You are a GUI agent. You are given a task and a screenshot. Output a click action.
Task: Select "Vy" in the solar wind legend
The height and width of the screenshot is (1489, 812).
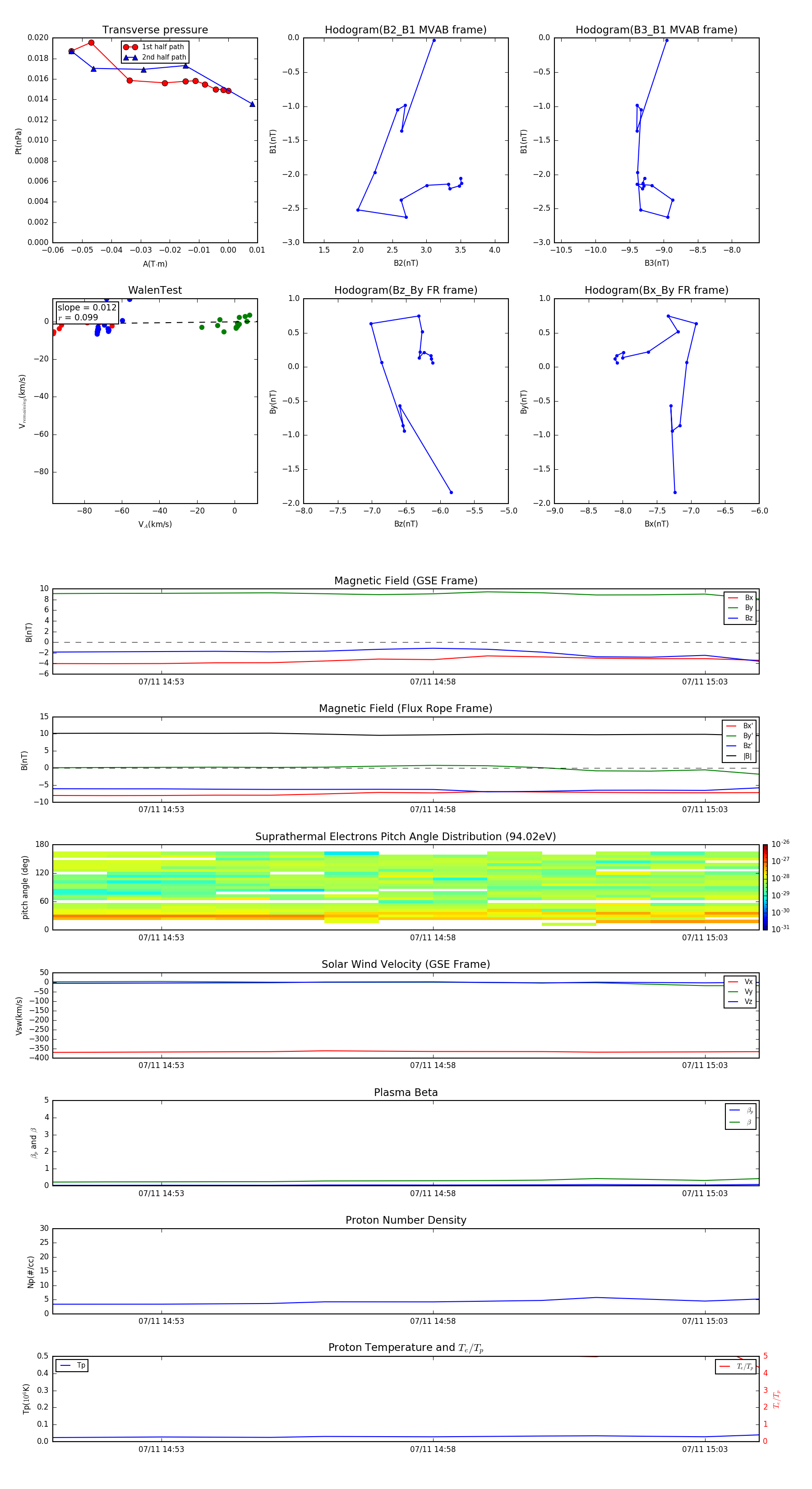[x=741, y=991]
